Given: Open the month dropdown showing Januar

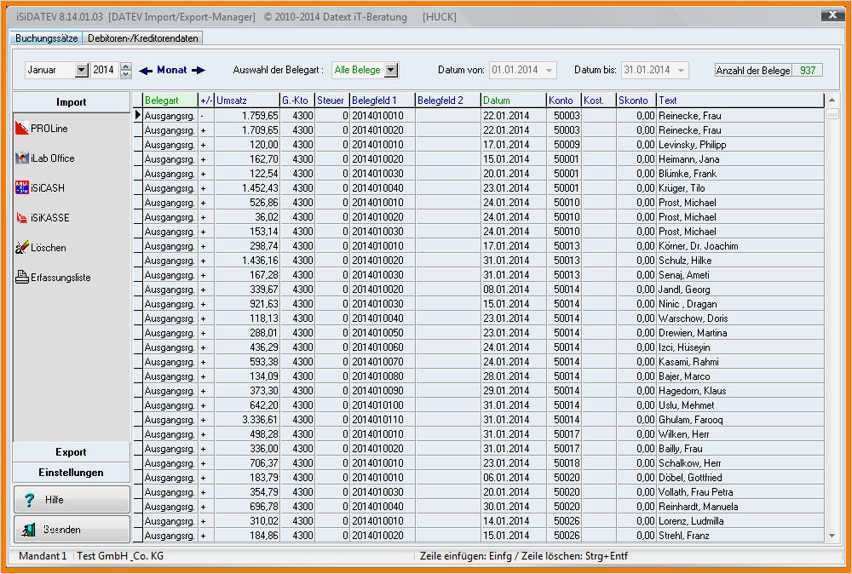Looking at the screenshot, I should pyautogui.click(x=81, y=70).
